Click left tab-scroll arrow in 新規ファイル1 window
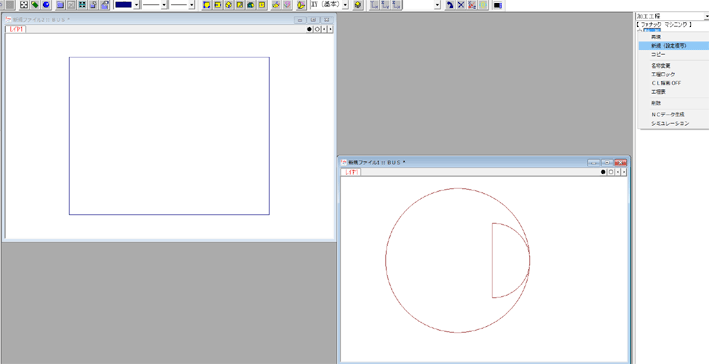Screen dimensions: 709x364 [x=618, y=172]
